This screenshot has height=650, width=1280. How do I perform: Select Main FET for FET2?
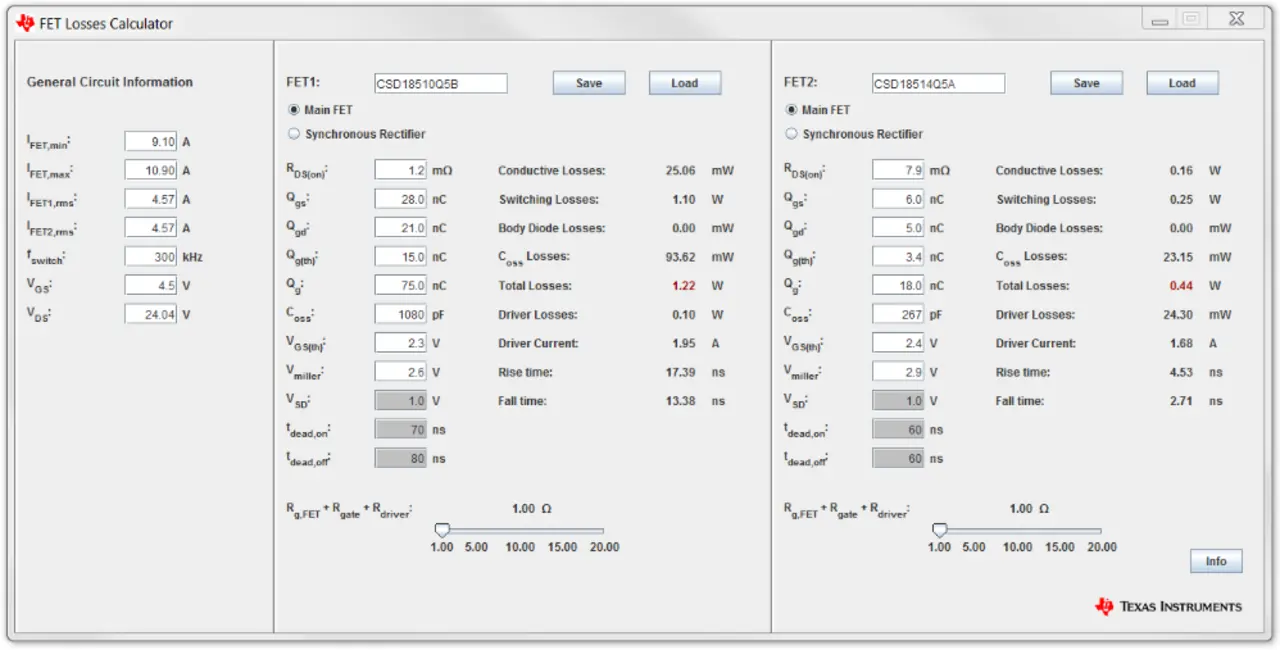(792, 110)
